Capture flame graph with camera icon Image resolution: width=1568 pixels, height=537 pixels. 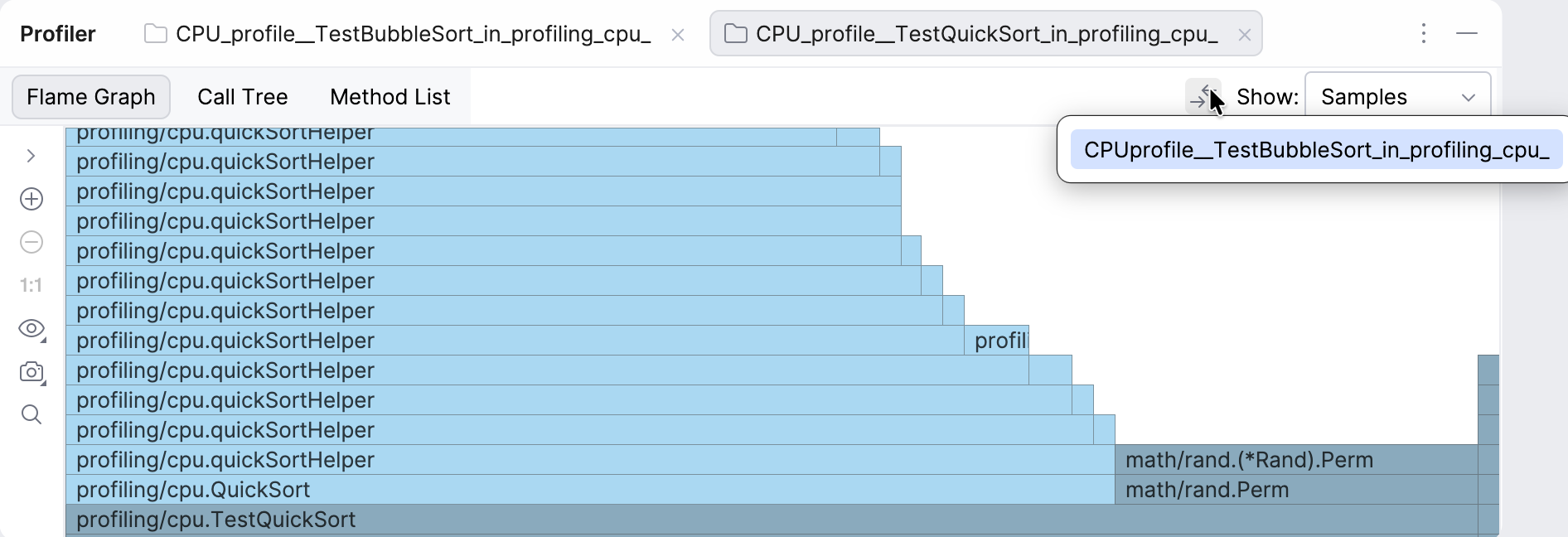pyautogui.click(x=31, y=372)
